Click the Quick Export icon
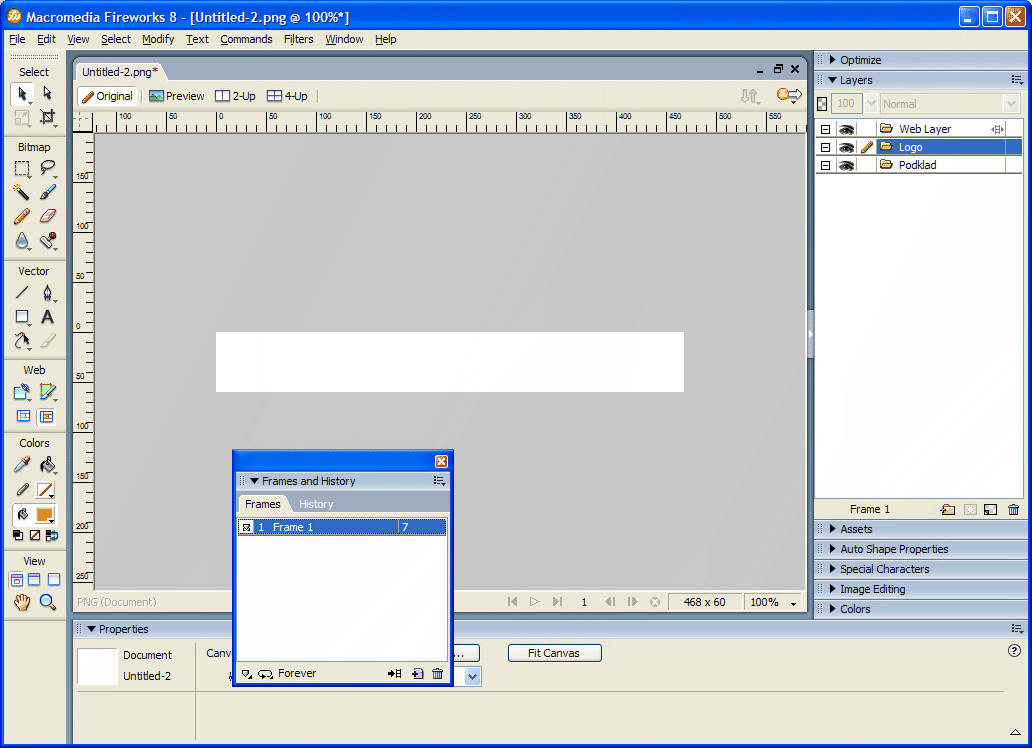The height and width of the screenshot is (748, 1032). pyautogui.click(x=788, y=95)
